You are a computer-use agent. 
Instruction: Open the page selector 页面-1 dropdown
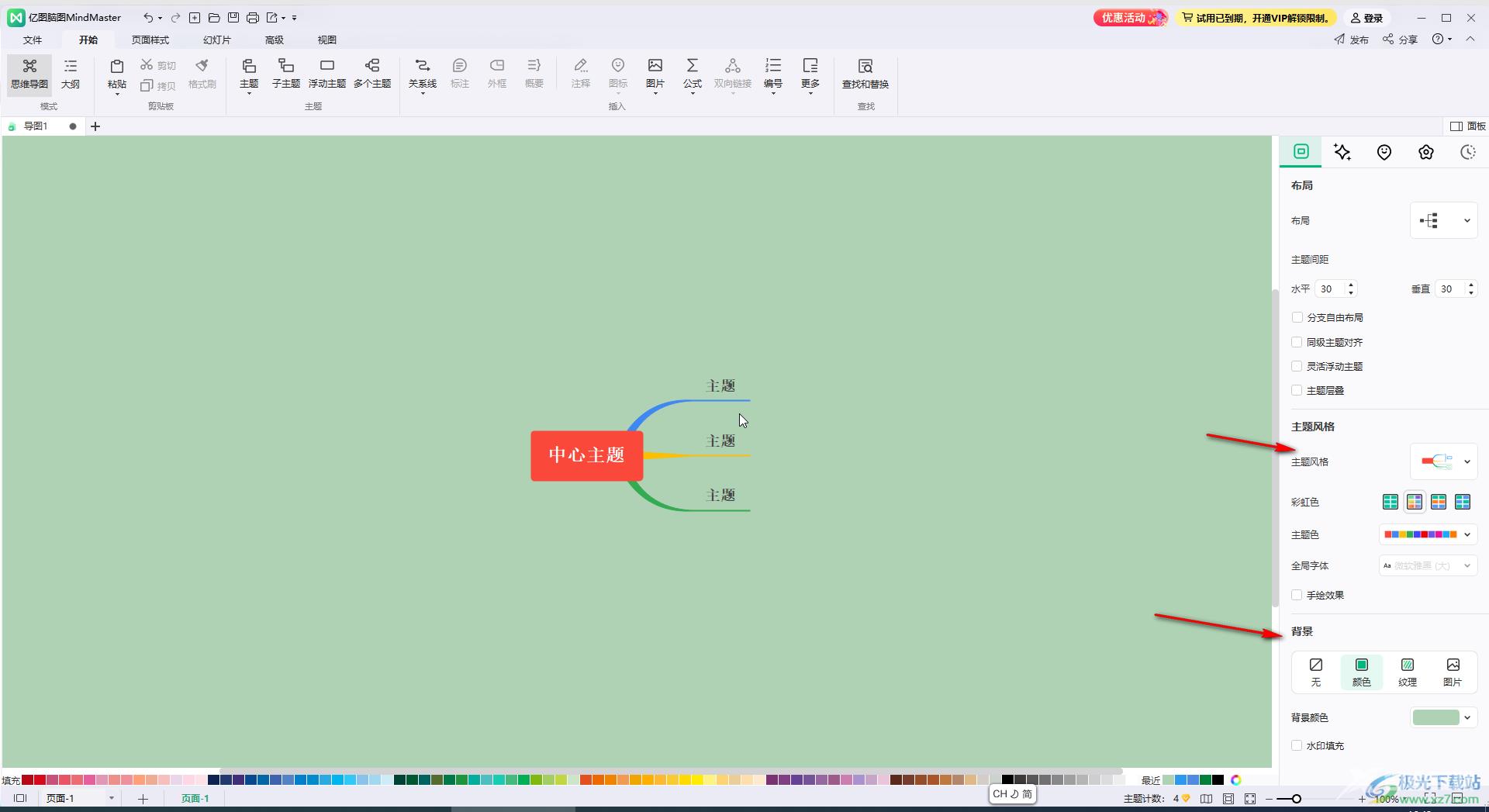[x=111, y=798]
